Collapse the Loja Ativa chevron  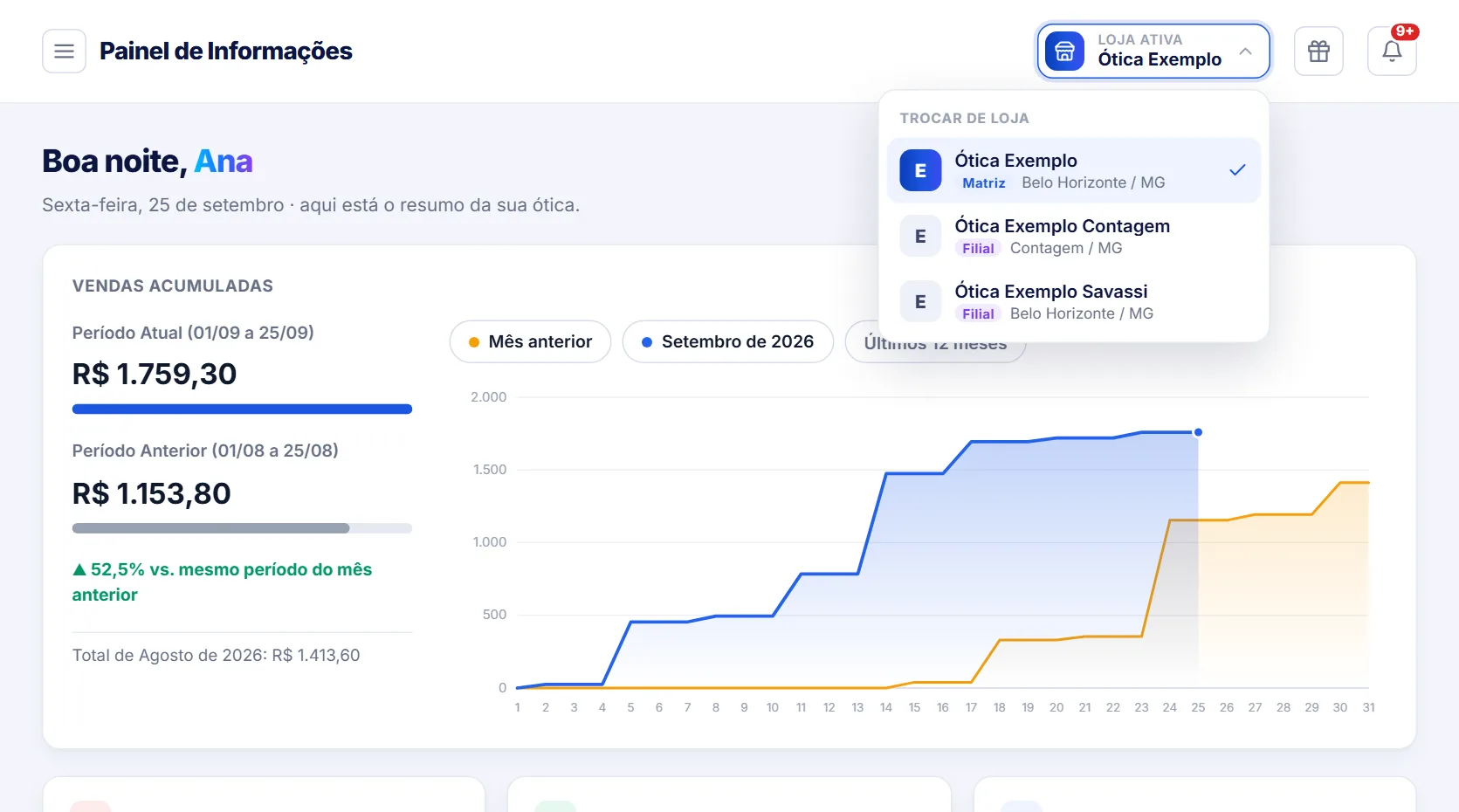(1245, 52)
